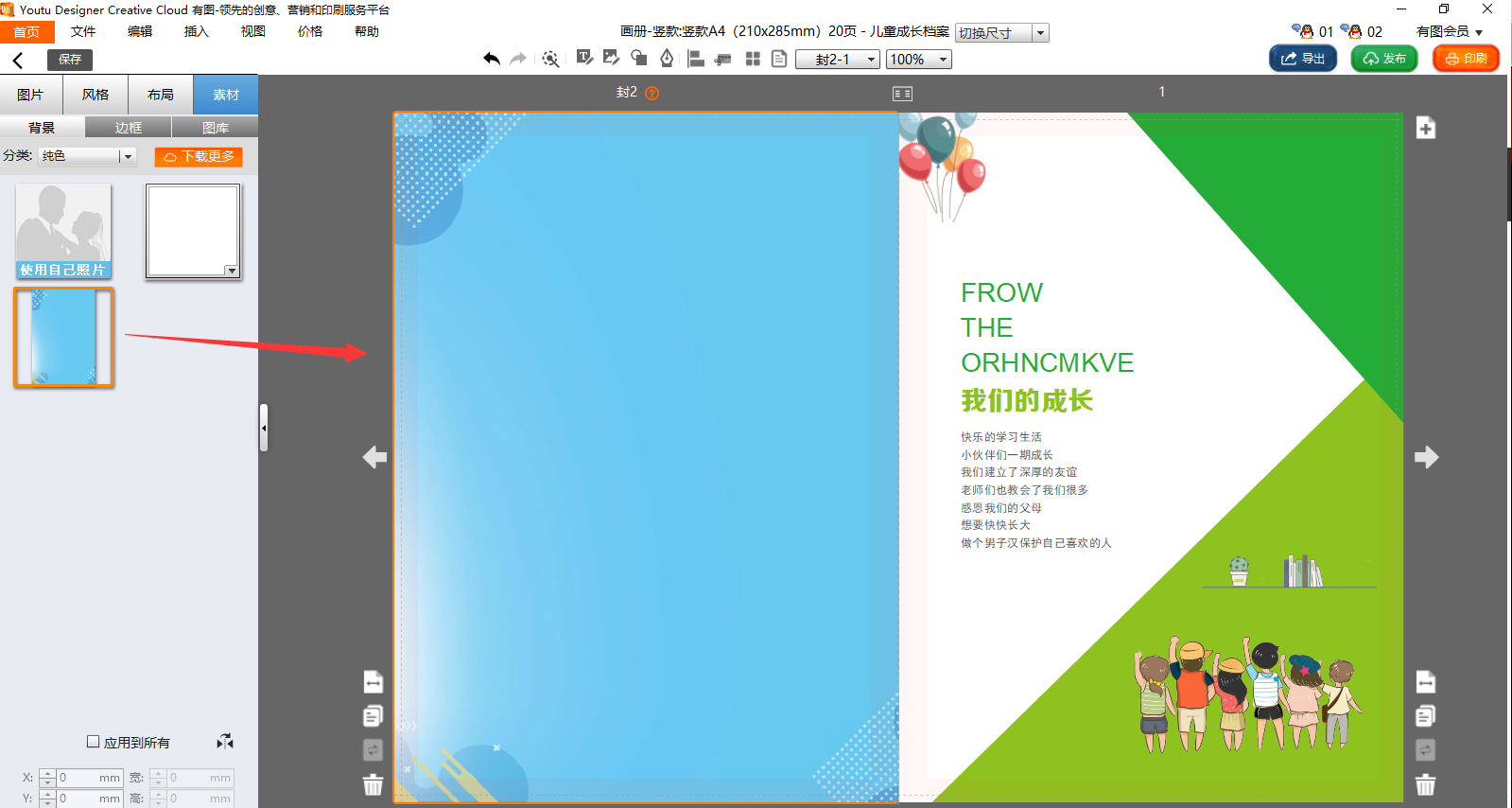The height and width of the screenshot is (808, 1512).
Task: Open the 分类 纯色 category dropdown
Action: [88, 156]
